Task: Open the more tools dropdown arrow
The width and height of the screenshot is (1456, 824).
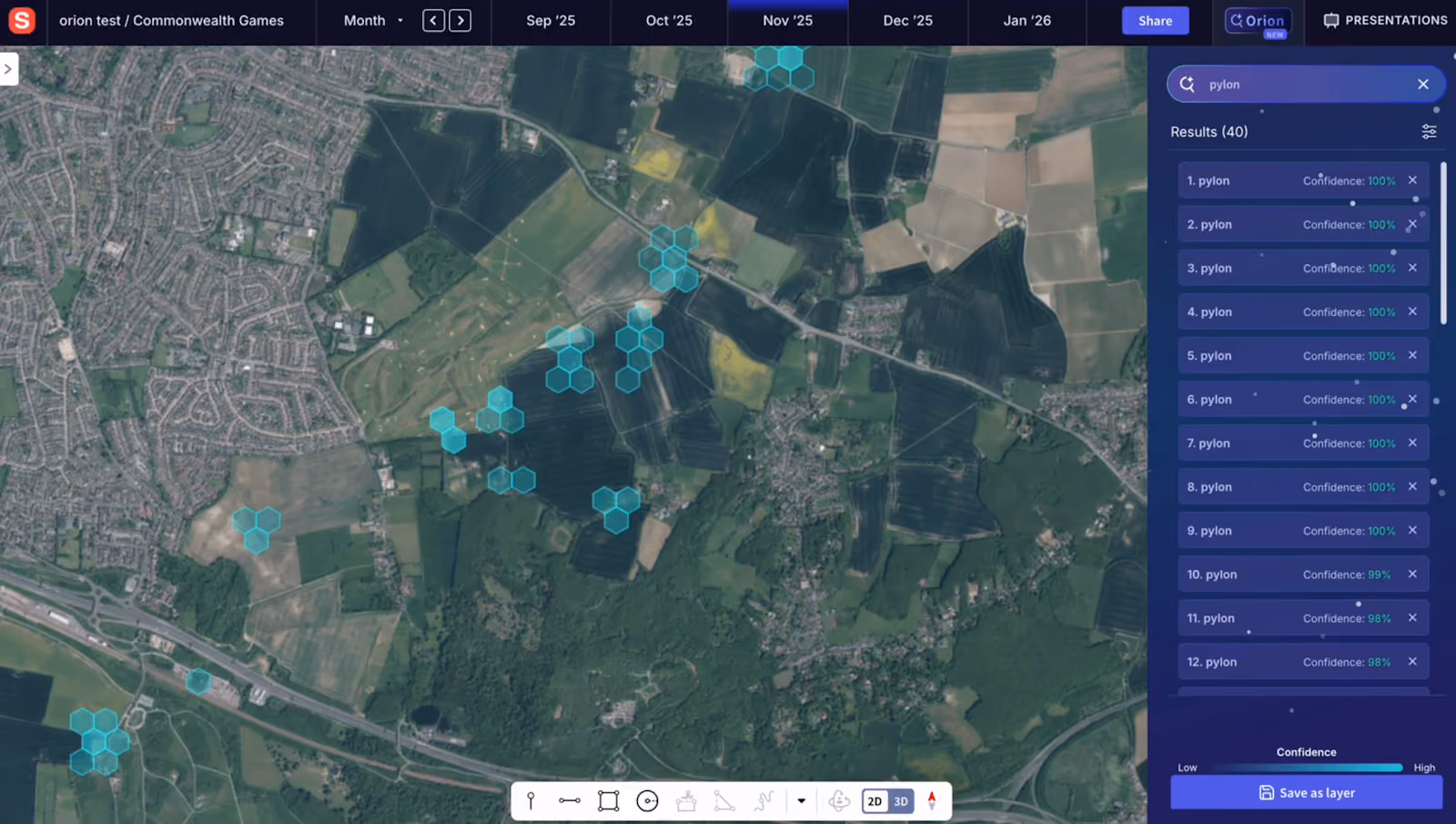Action: point(802,801)
